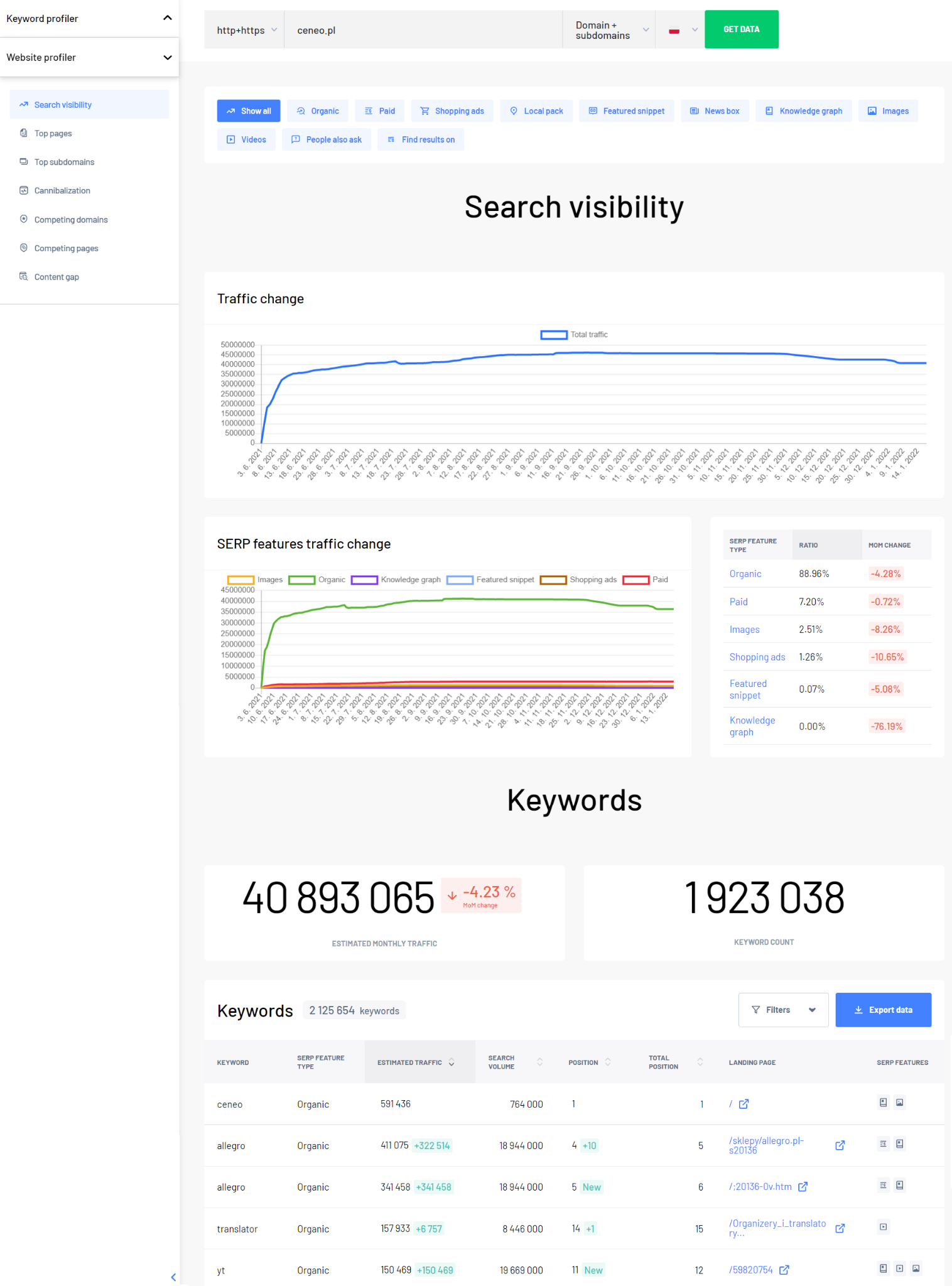Click the Export data button
Screen dimensions: 952x1286
click(883, 1010)
